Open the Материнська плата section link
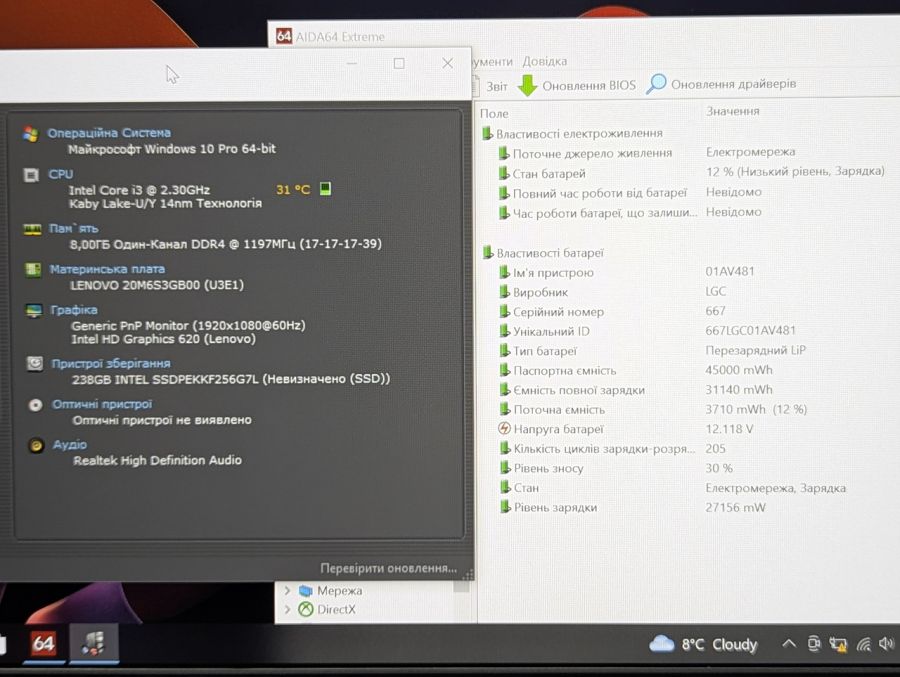Image resolution: width=900 pixels, height=677 pixels. click(x=107, y=269)
